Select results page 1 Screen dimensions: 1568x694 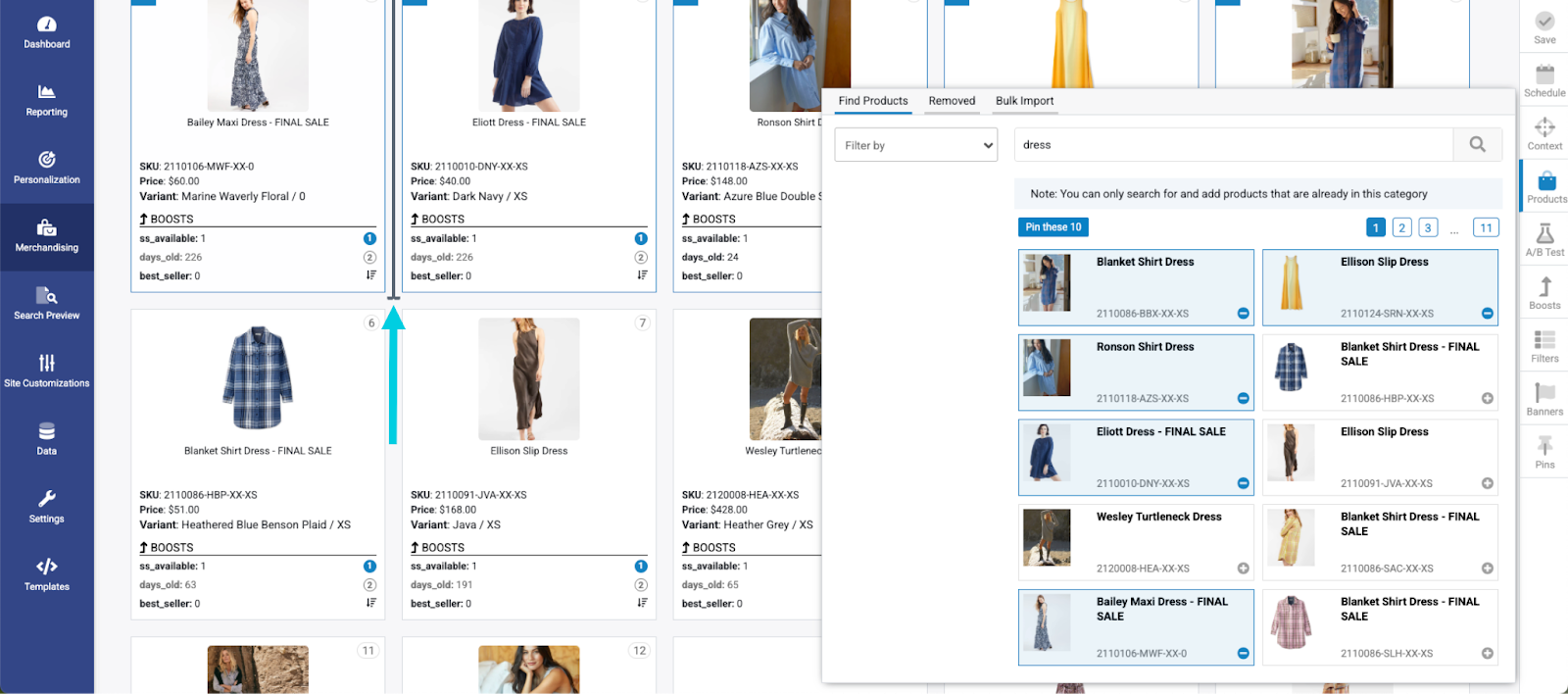[1375, 227]
